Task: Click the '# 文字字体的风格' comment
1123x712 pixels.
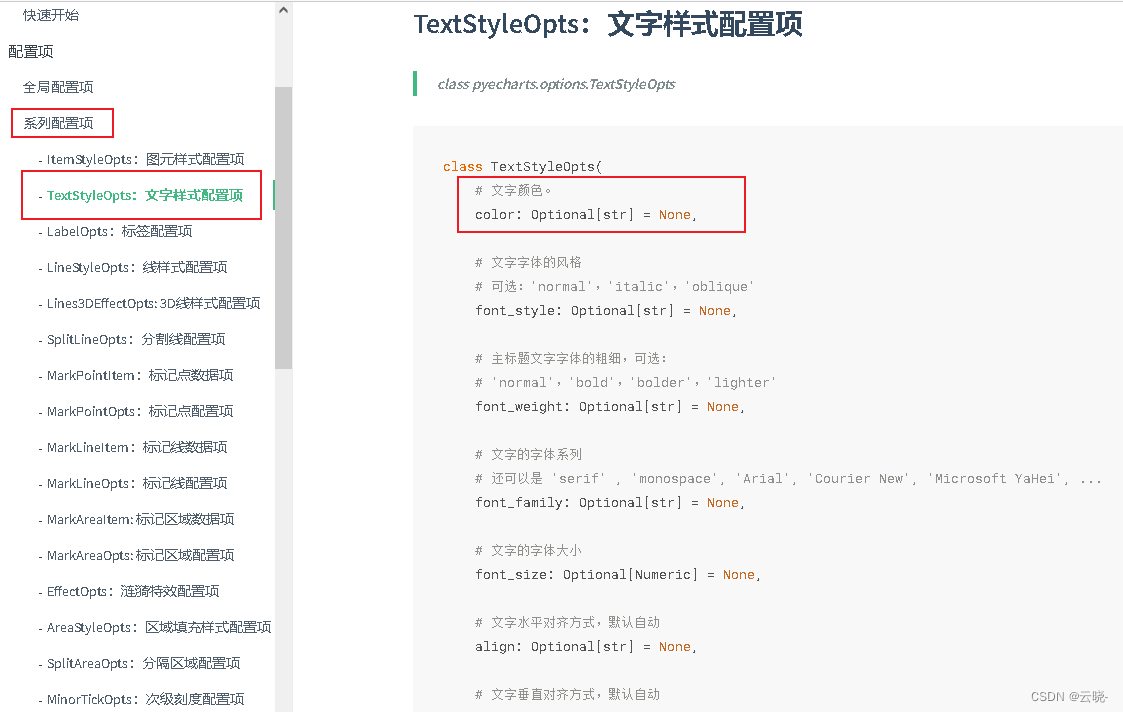Action: pos(528,262)
